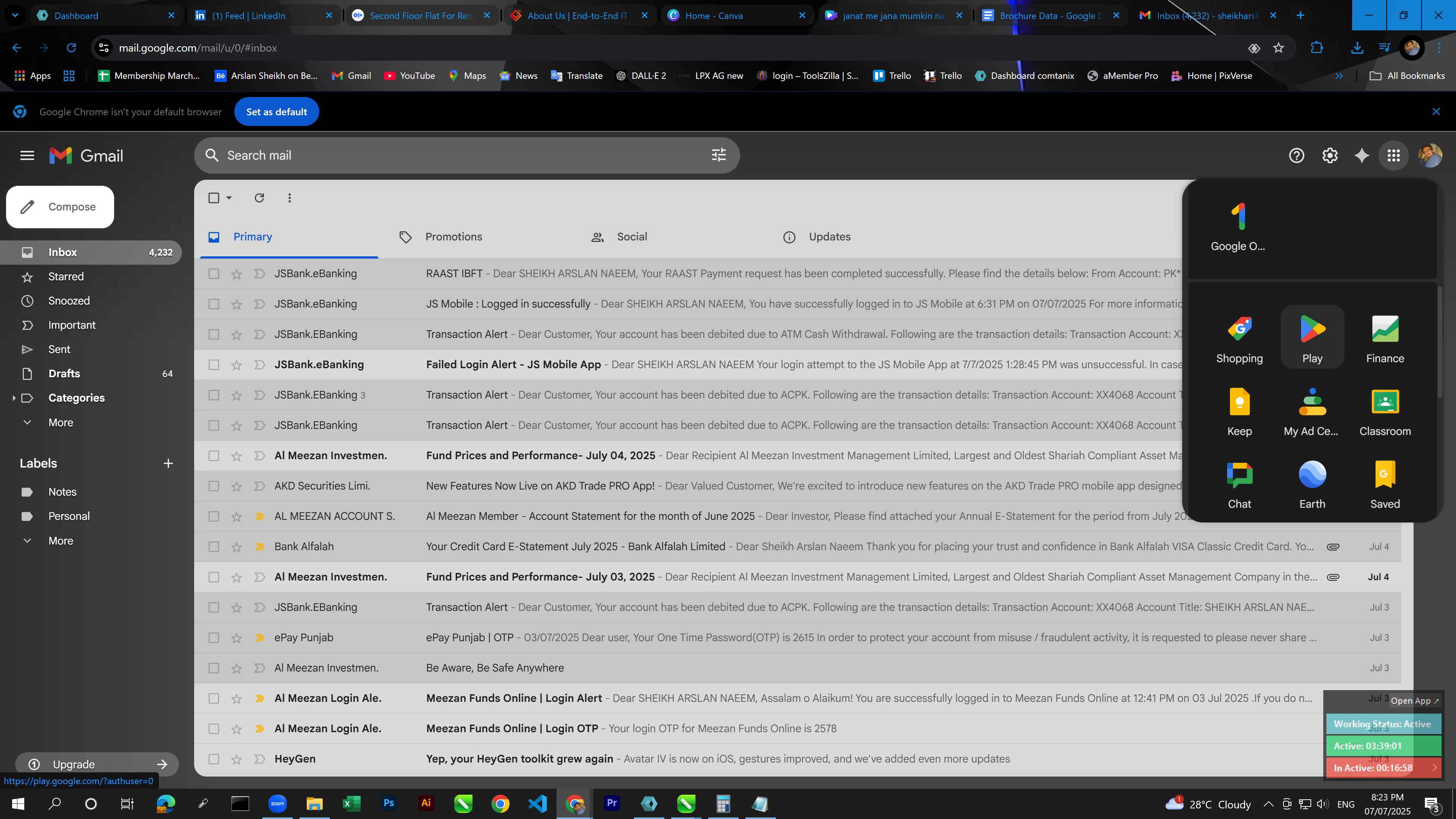1456x819 pixels.
Task: Star the HeyGen email
Action: (x=236, y=759)
